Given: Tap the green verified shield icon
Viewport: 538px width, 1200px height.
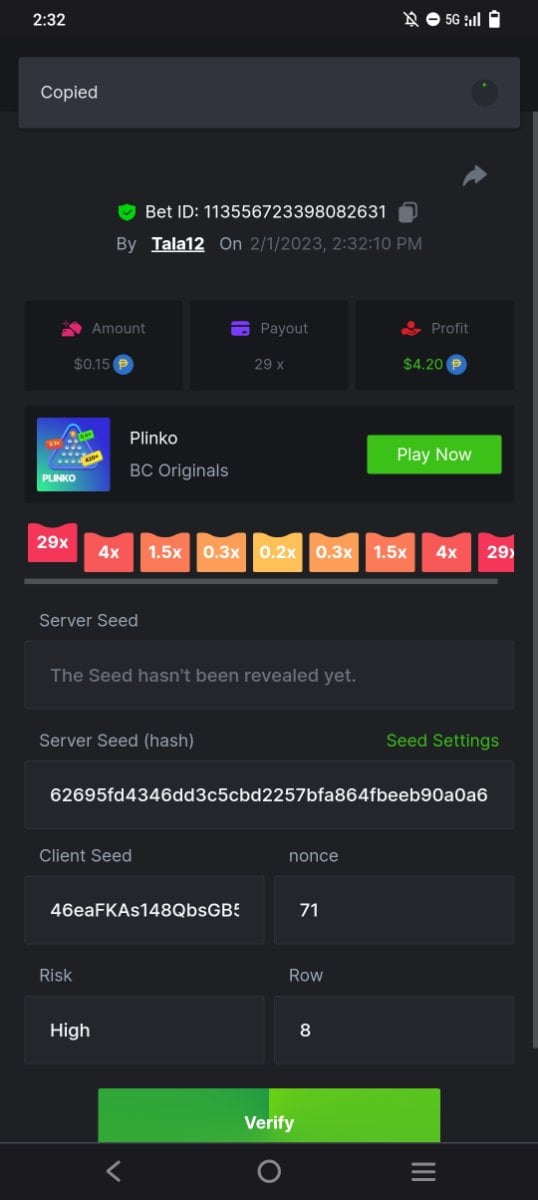Looking at the screenshot, I should click(127, 212).
